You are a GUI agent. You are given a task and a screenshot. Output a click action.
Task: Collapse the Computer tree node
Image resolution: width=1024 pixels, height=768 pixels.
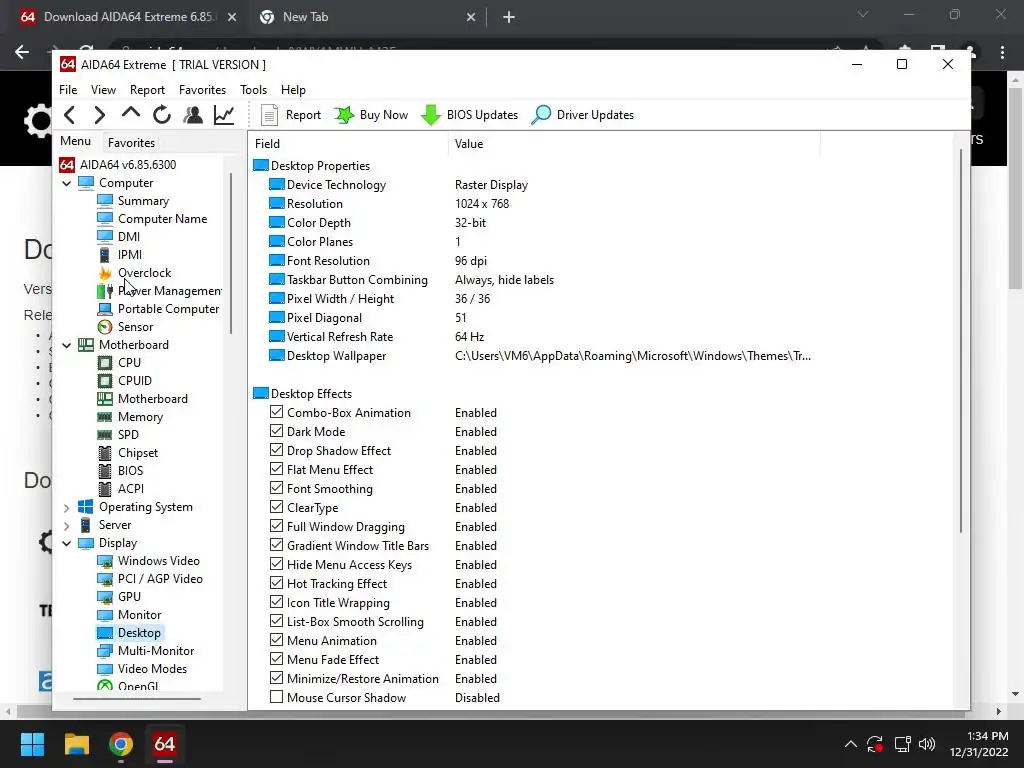tap(67, 184)
